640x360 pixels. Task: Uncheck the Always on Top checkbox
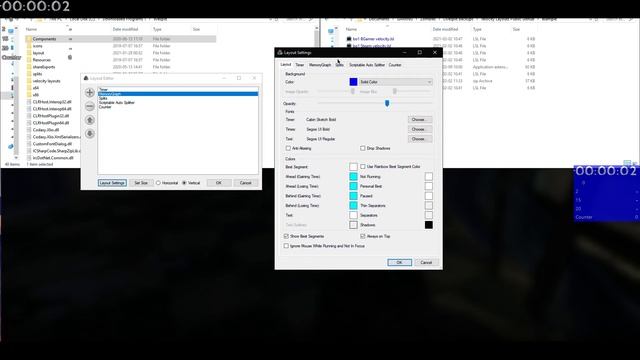pos(362,236)
